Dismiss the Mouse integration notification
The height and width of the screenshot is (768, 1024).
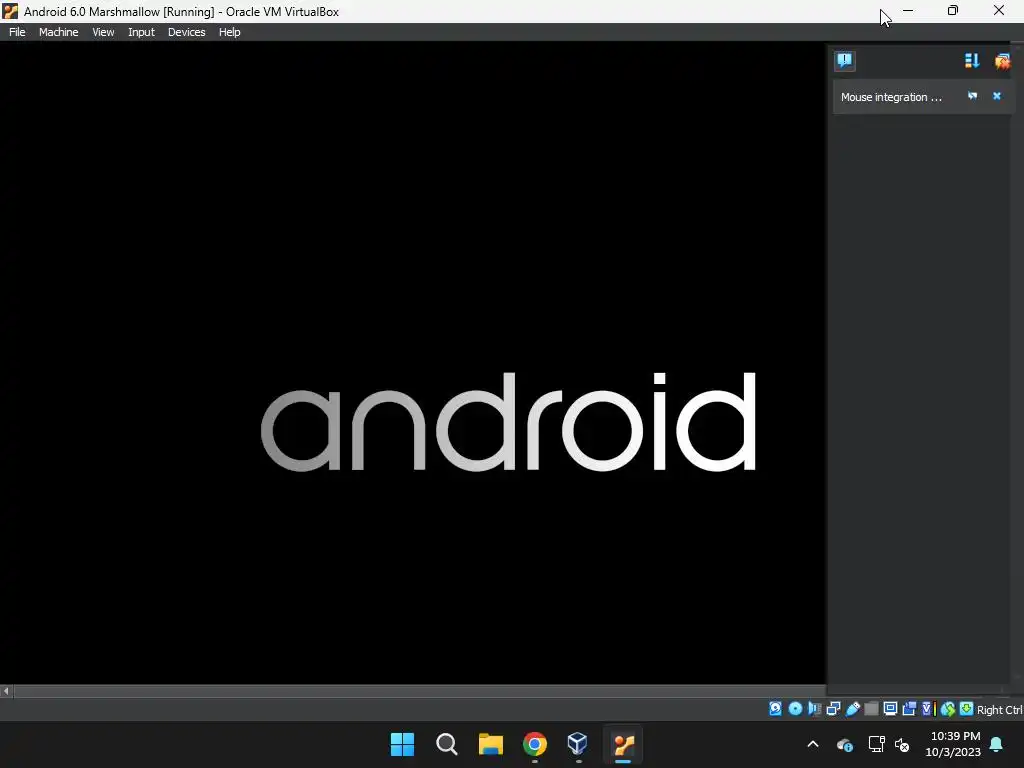[x=997, y=96]
